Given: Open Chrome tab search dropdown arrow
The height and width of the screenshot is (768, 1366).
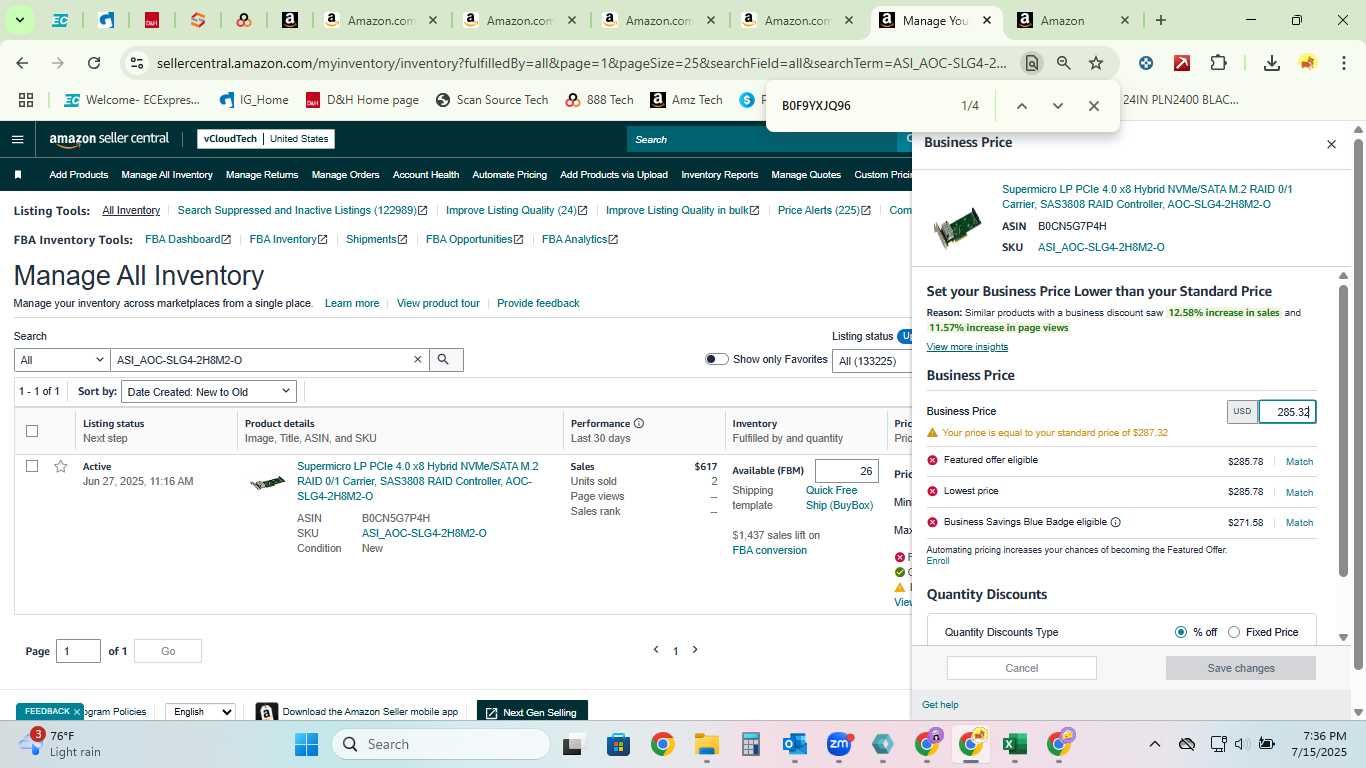Looking at the screenshot, I should click(x=20, y=20).
